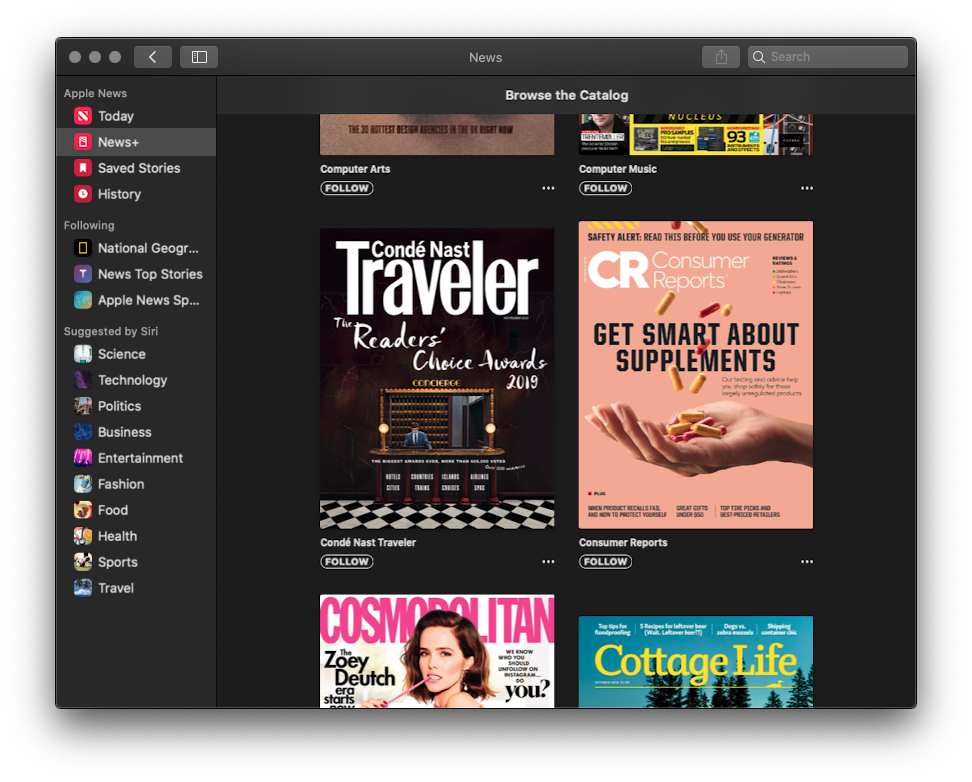Open Saved Stories list
Screen dimensions: 972x782
point(139,168)
